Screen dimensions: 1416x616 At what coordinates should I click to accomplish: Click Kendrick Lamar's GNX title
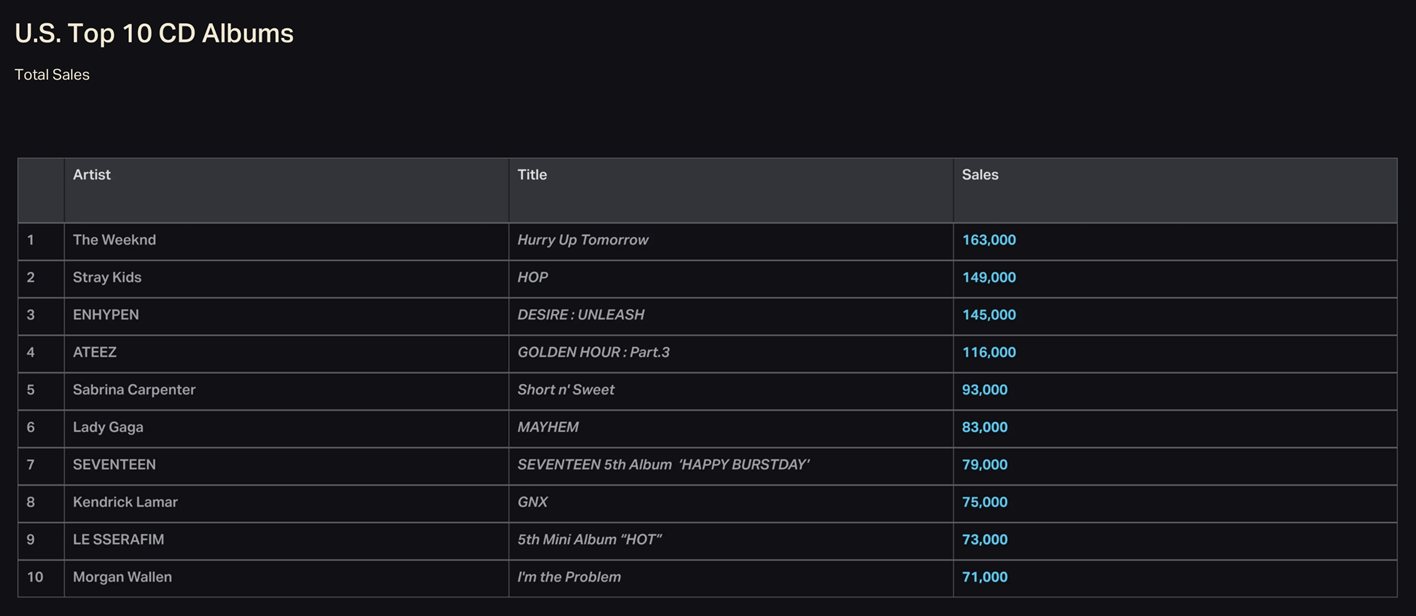pos(533,502)
